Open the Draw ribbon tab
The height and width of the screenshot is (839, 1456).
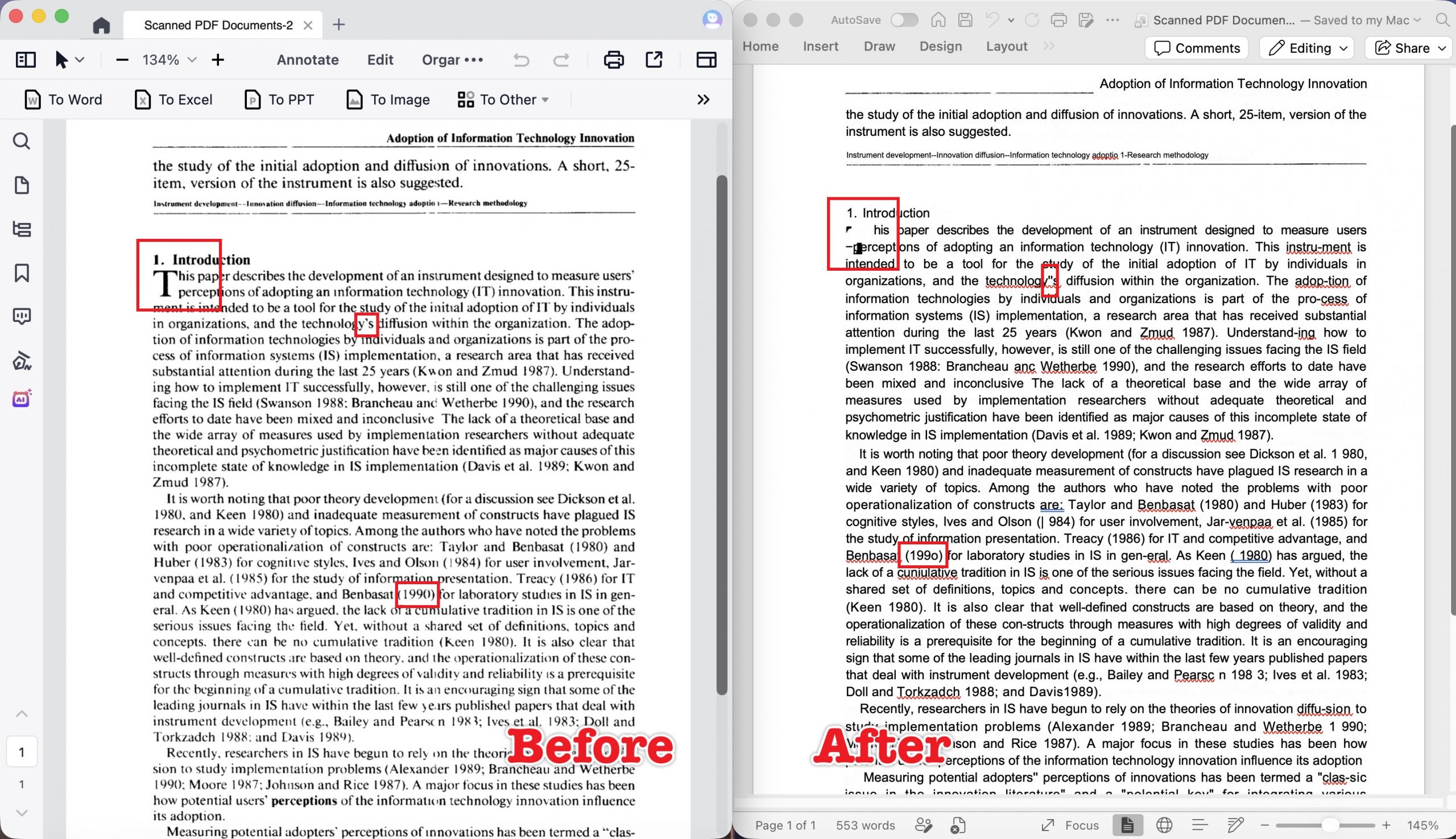pos(879,46)
